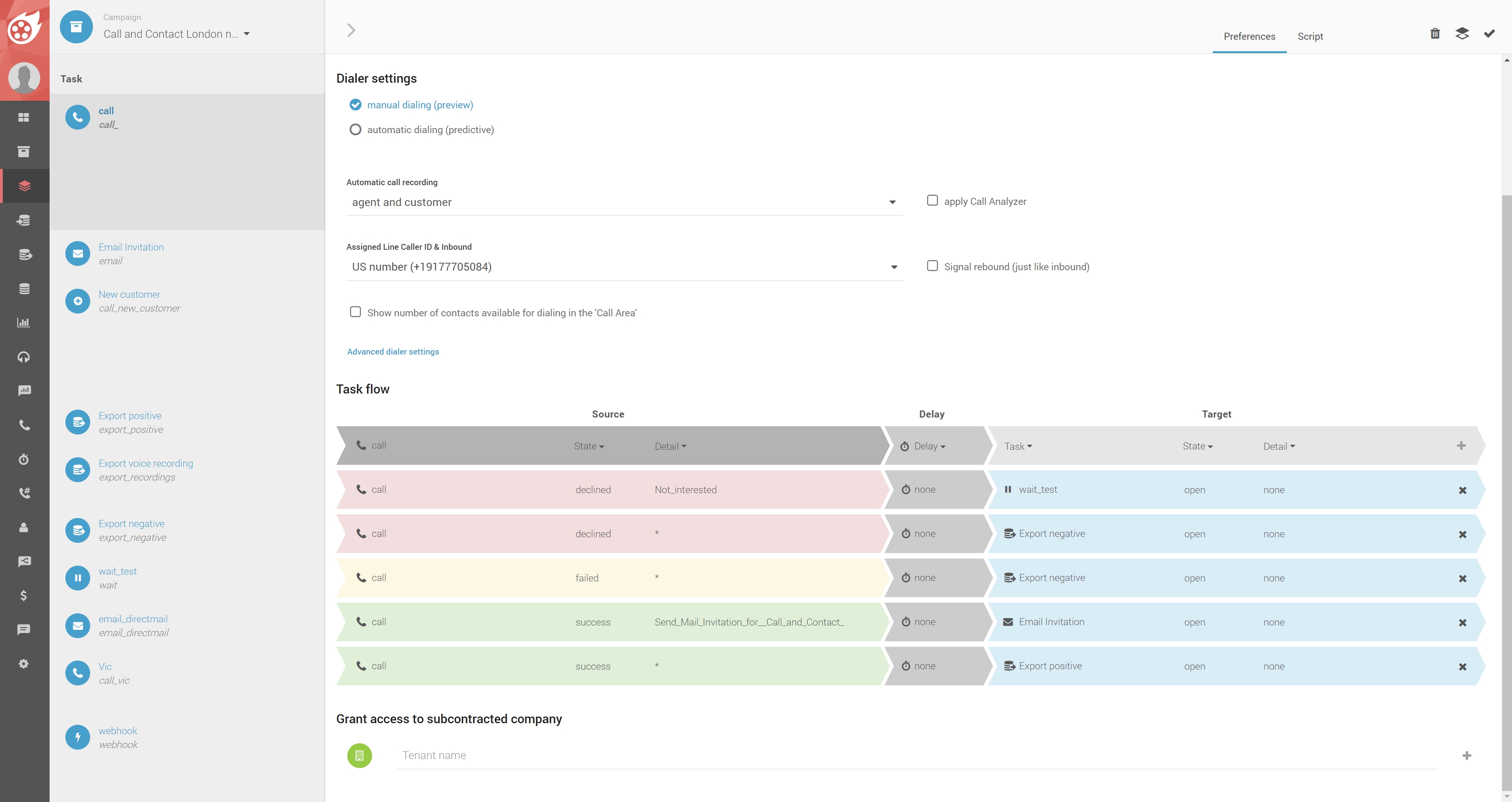Select the Preferences tab
Viewport: 1512px width, 802px height.
tap(1249, 36)
